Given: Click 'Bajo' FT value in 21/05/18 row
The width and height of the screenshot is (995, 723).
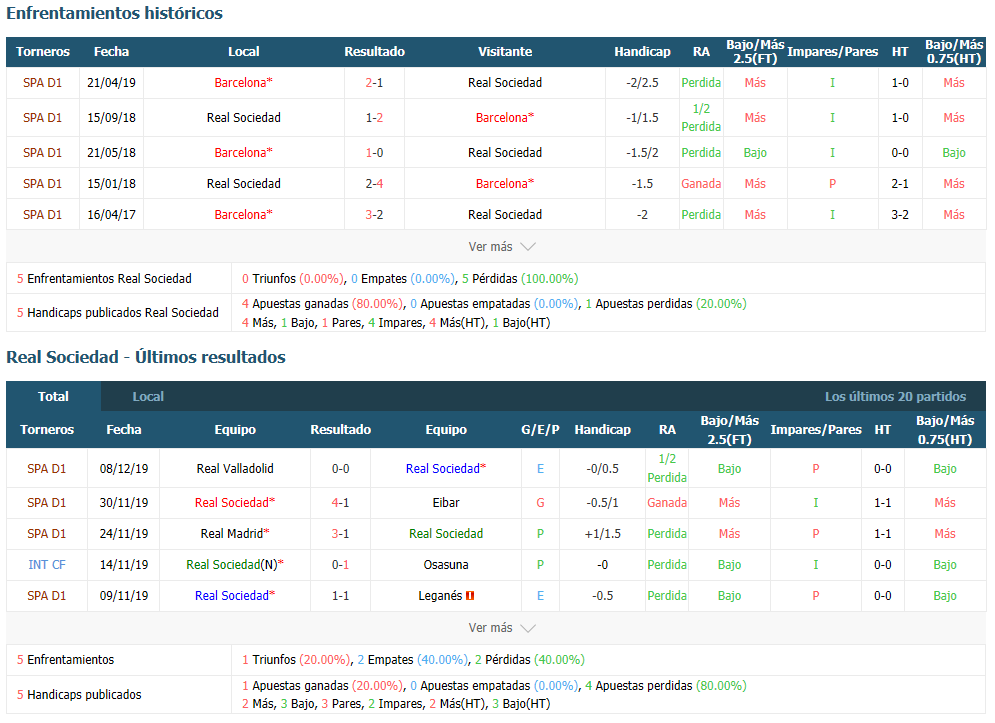Looking at the screenshot, I should point(755,153).
